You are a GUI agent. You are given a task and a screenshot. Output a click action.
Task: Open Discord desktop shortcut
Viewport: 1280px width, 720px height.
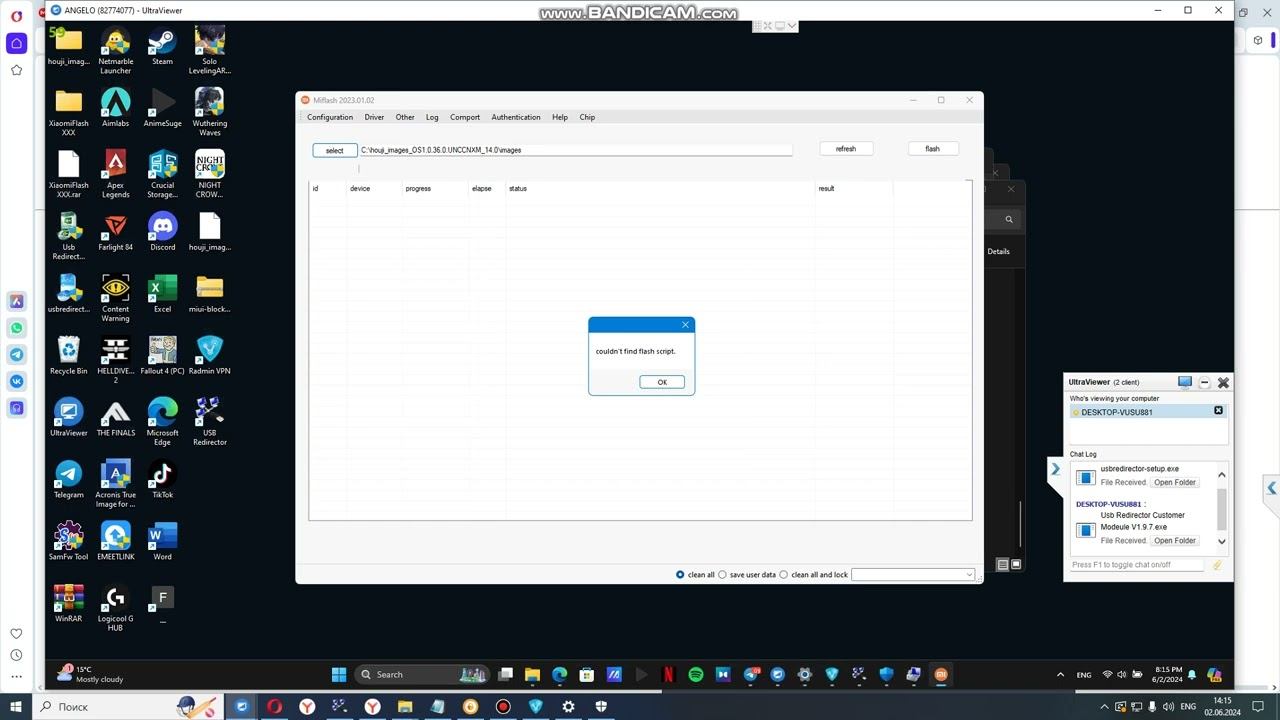(x=162, y=233)
